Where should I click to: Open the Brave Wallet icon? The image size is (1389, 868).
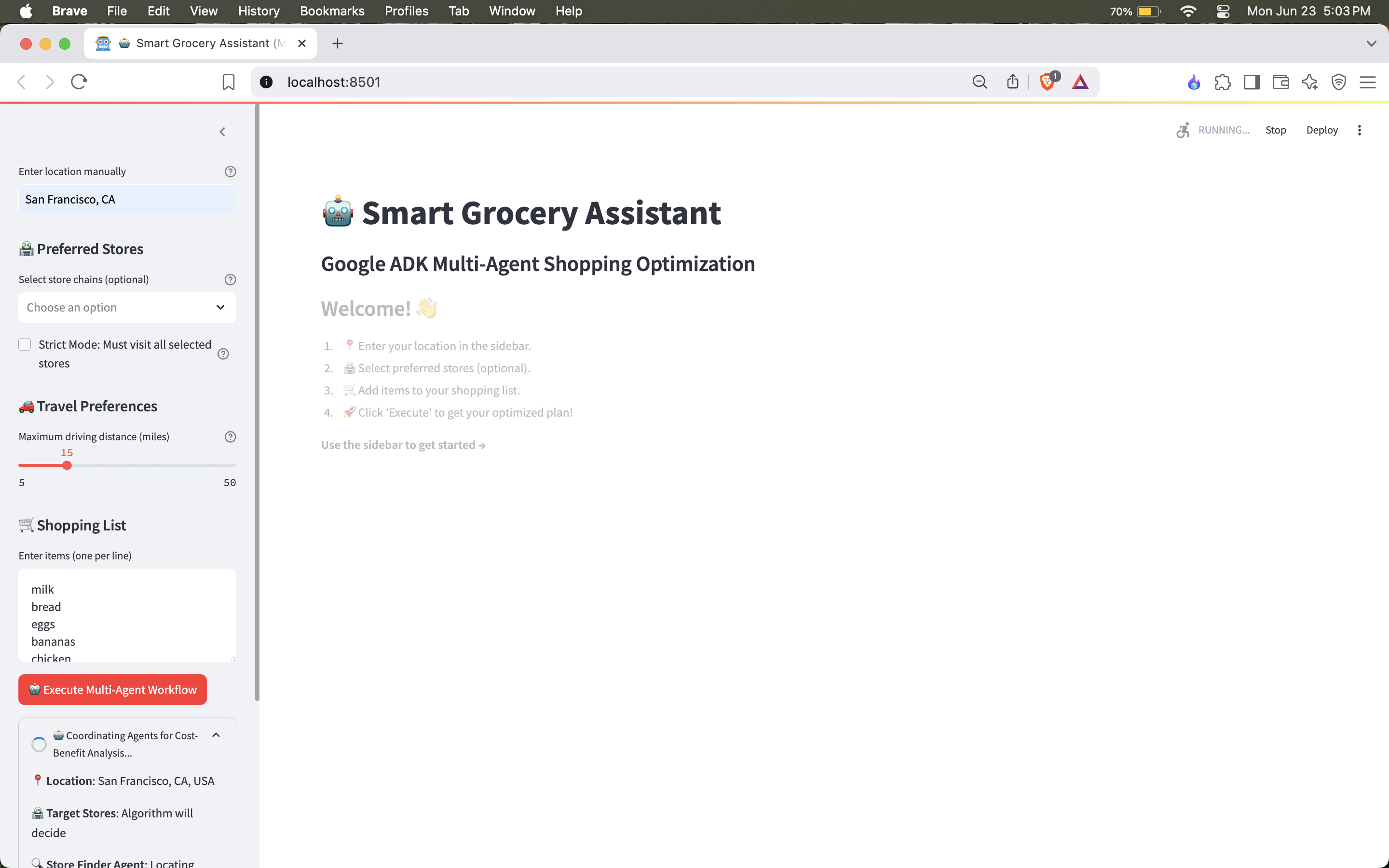click(x=1280, y=82)
